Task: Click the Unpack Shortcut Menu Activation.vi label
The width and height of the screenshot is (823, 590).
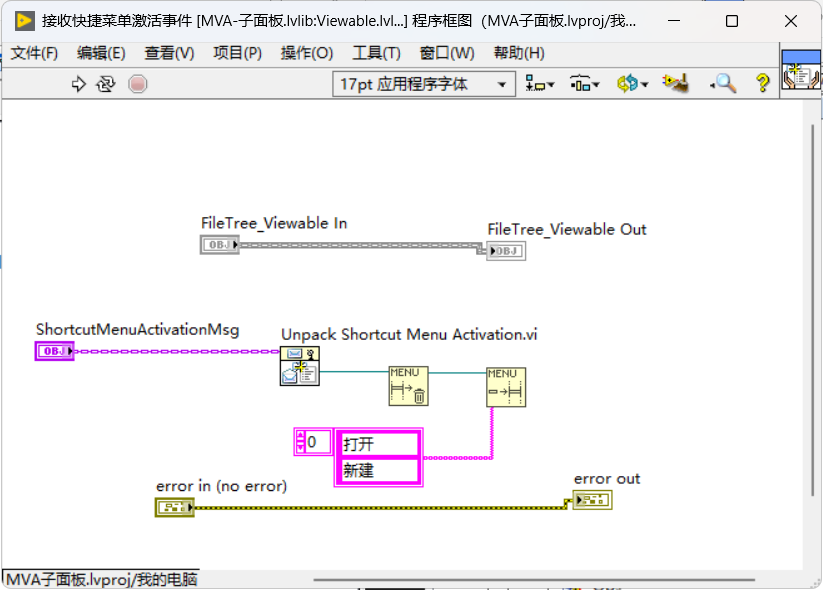Action: [409, 334]
